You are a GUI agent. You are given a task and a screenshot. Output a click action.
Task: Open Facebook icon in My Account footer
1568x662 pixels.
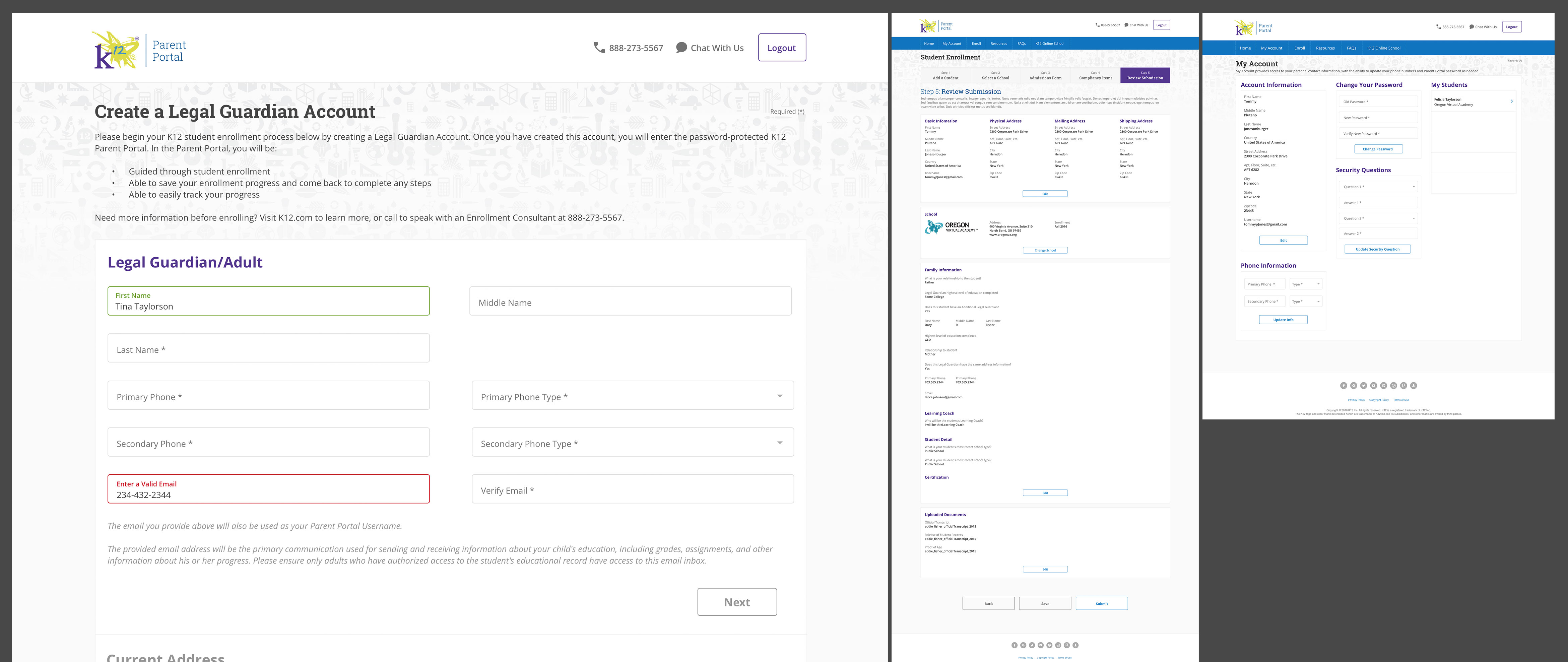pyautogui.click(x=1344, y=385)
